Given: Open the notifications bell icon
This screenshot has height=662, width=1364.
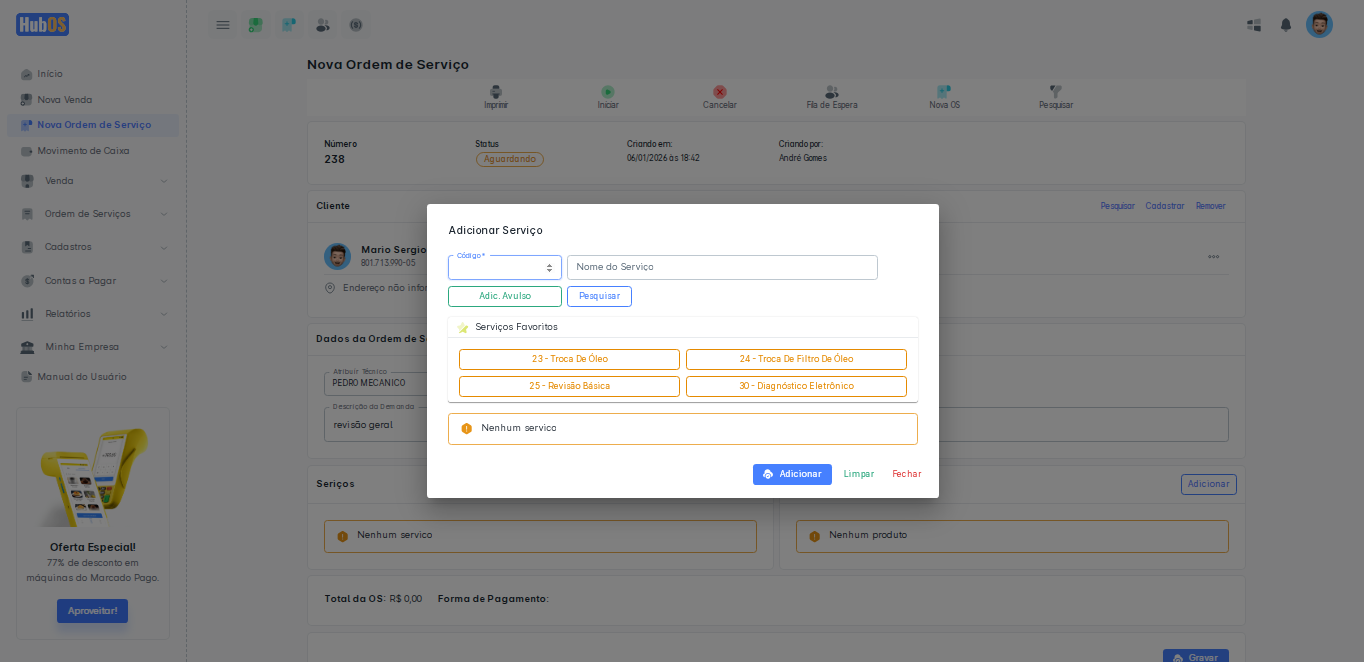Looking at the screenshot, I should [x=1286, y=25].
